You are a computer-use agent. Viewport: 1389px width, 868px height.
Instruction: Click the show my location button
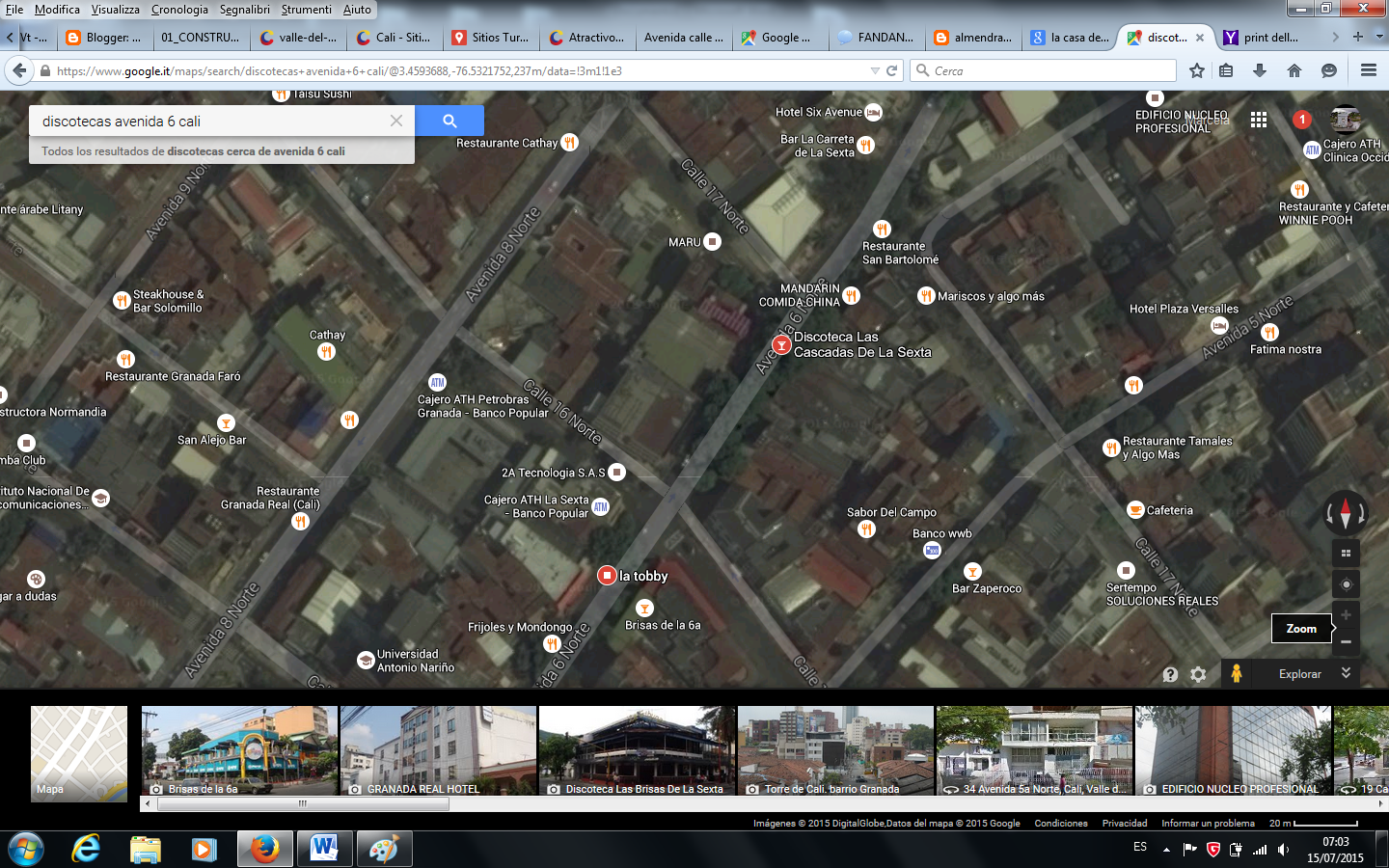(x=1346, y=584)
